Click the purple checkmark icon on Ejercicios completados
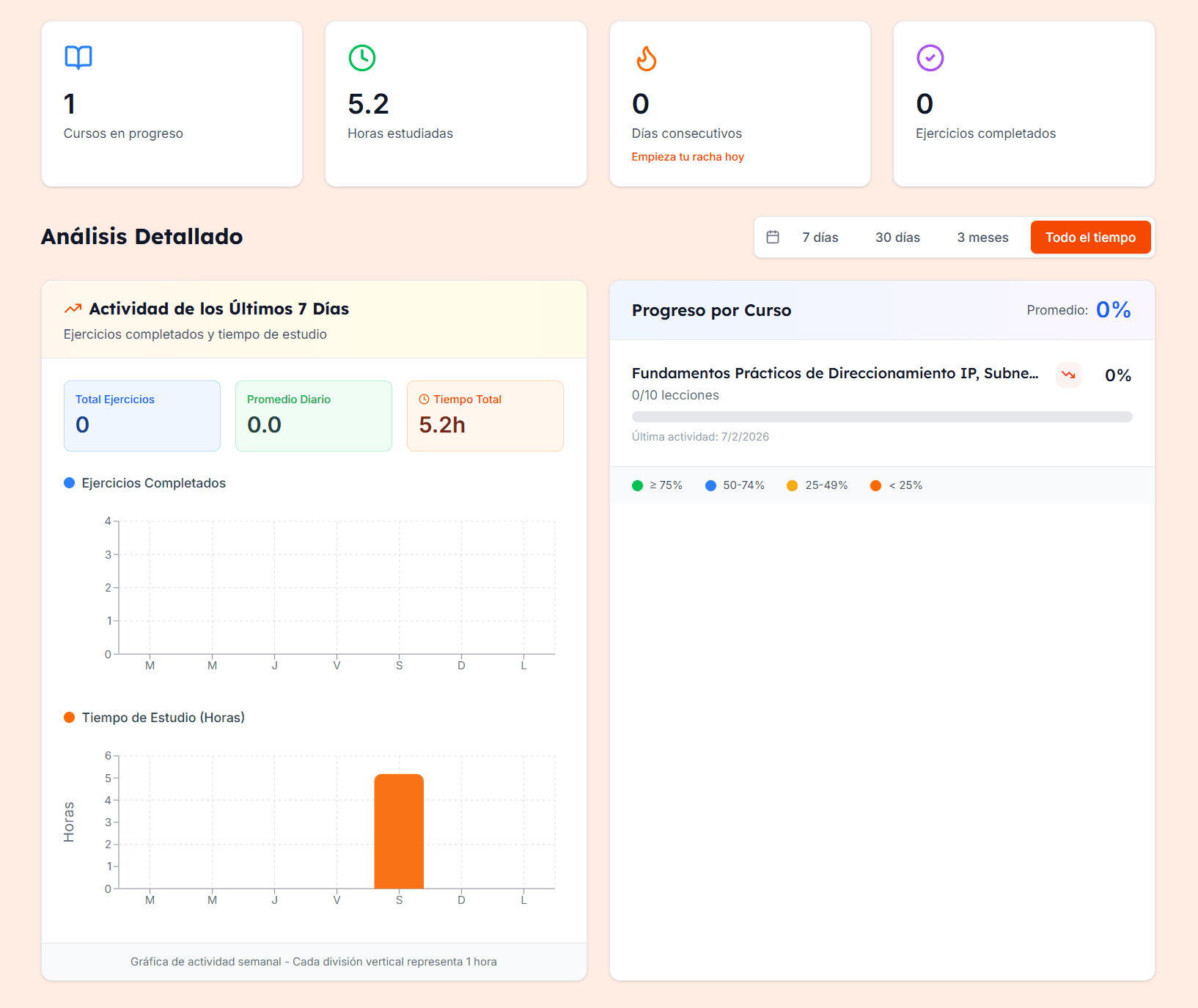The height and width of the screenshot is (1008, 1198). pyautogui.click(x=929, y=58)
